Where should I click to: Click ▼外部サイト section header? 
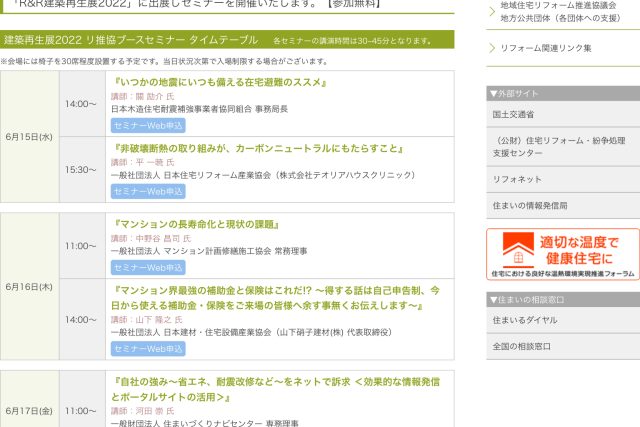(x=563, y=93)
